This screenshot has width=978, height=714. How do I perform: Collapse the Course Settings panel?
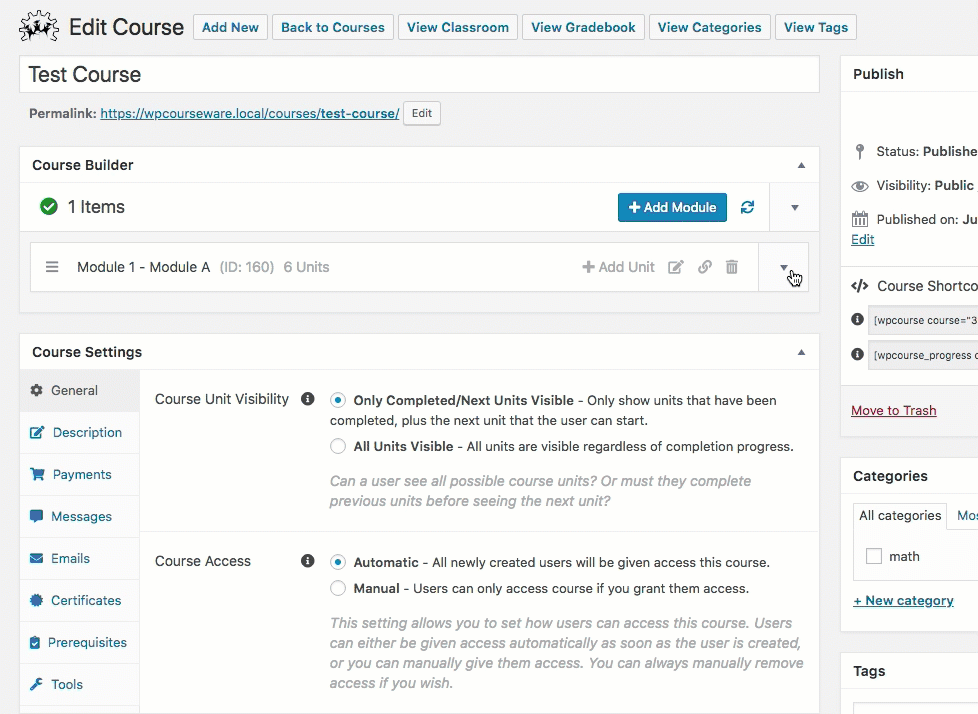pyautogui.click(x=801, y=352)
